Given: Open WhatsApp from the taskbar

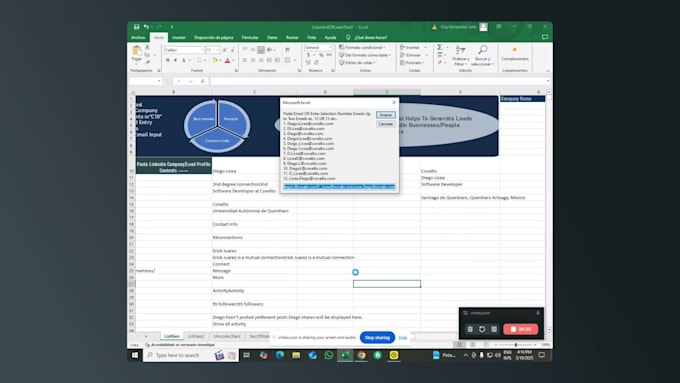Looking at the screenshot, I should click(329, 355).
